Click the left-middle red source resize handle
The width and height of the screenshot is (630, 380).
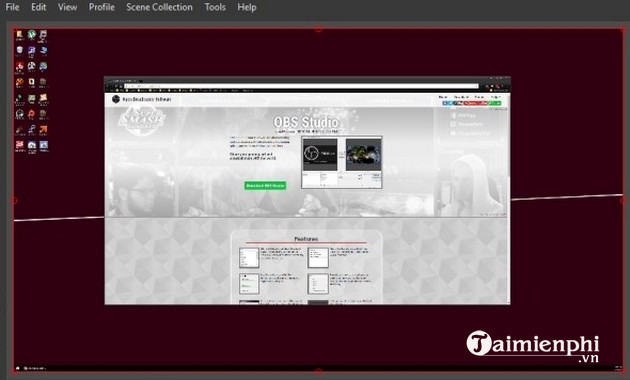click(14, 200)
